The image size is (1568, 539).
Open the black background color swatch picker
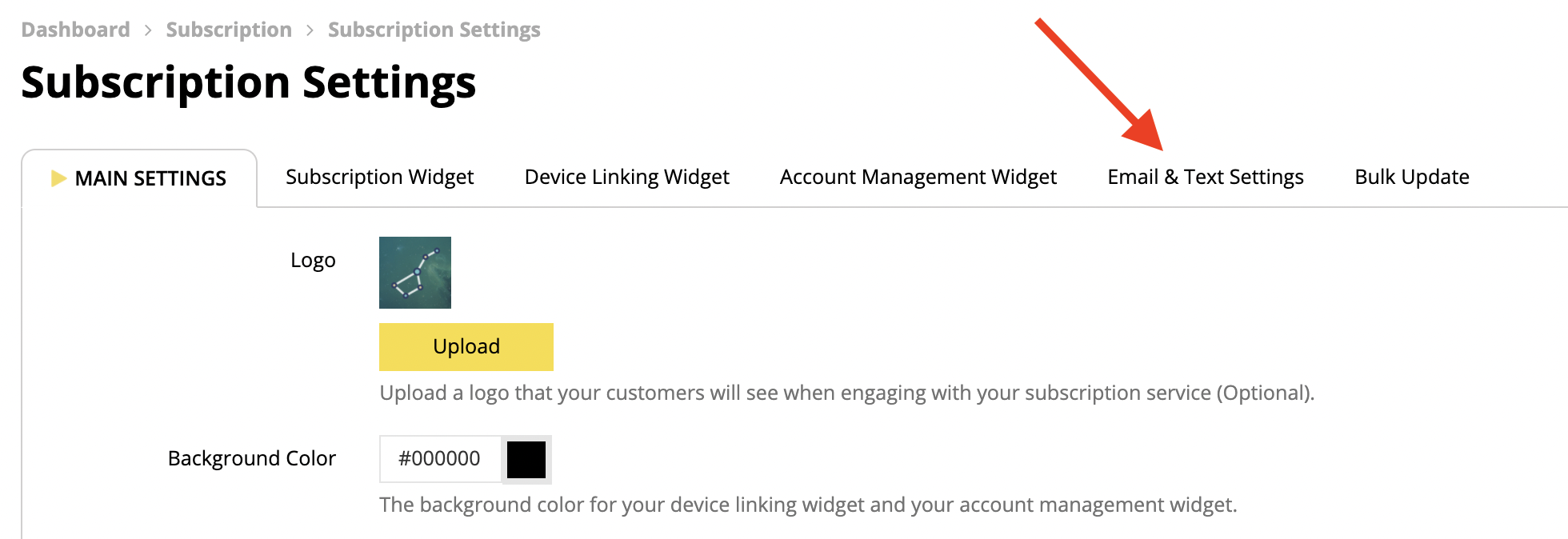point(526,460)
